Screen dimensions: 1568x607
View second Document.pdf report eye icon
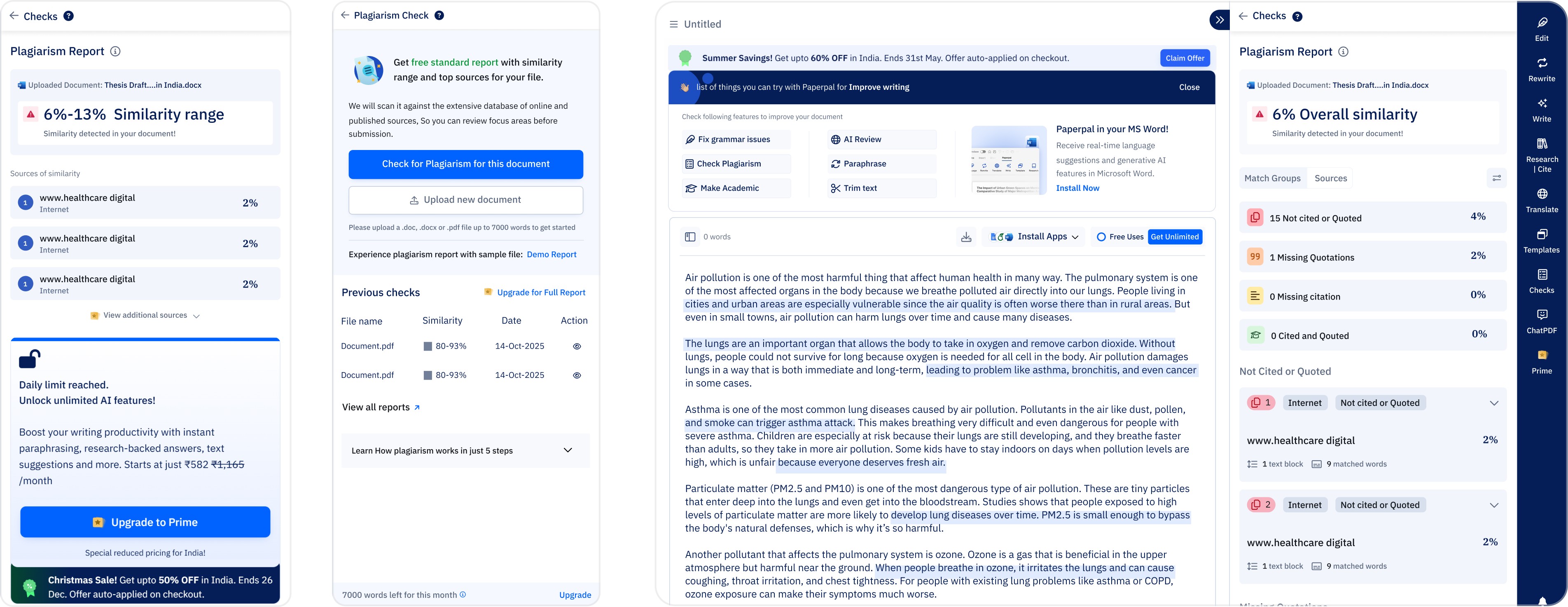click(577, 376)
